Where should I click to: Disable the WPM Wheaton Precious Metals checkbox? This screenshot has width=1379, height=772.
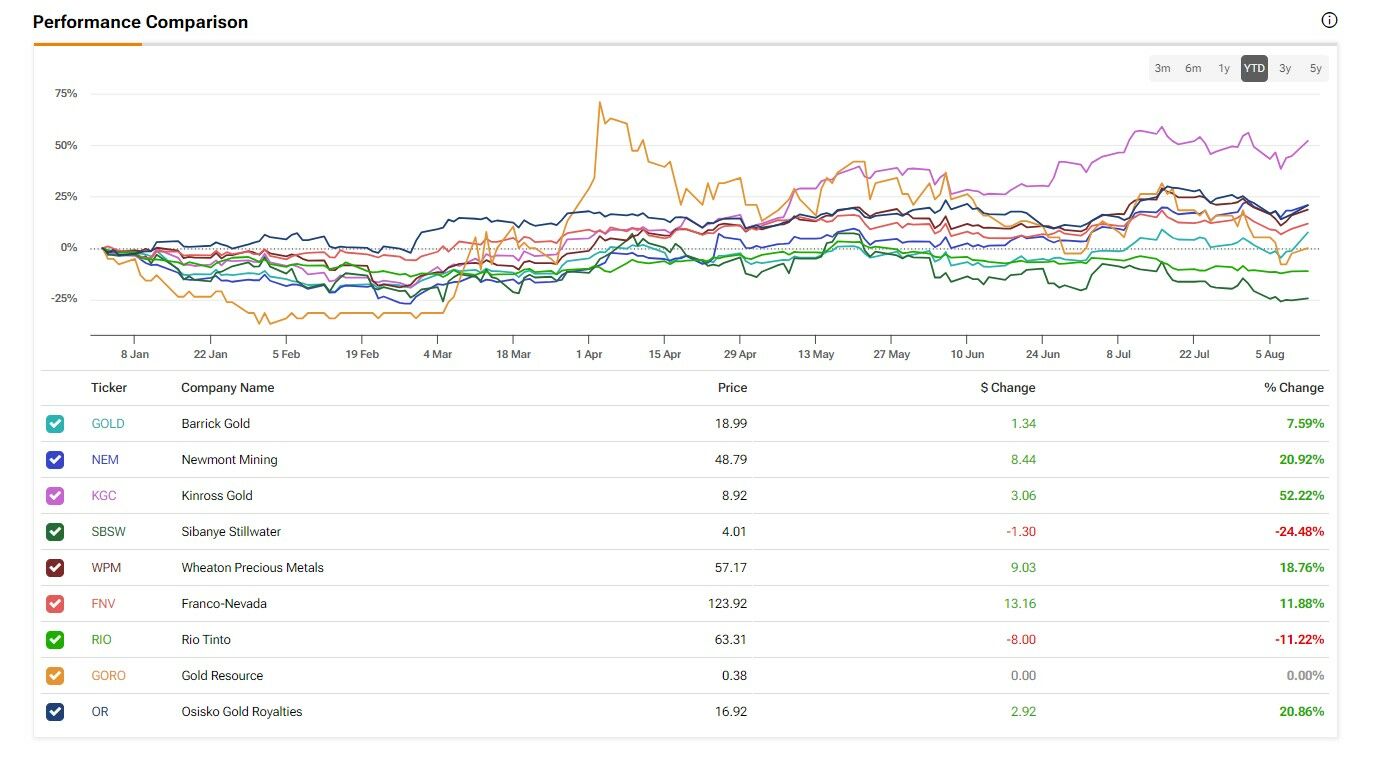(x=55, y=568)
